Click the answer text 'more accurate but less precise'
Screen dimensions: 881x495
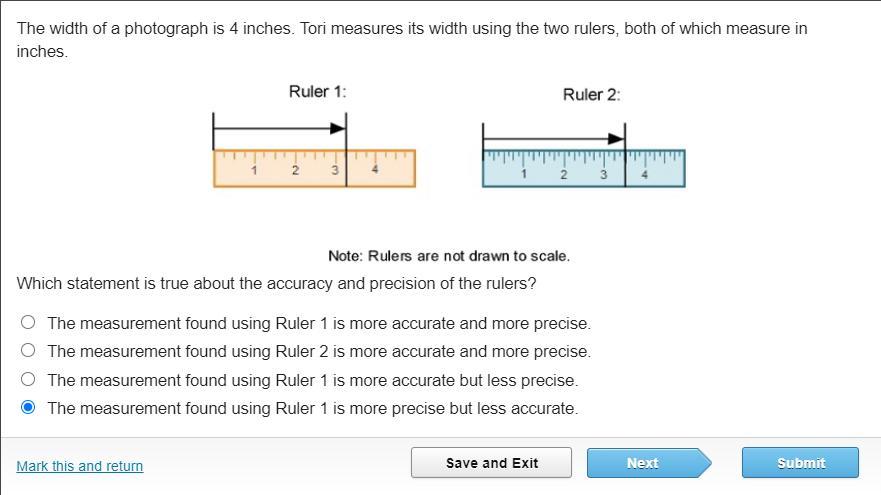(x=313, y=381)
